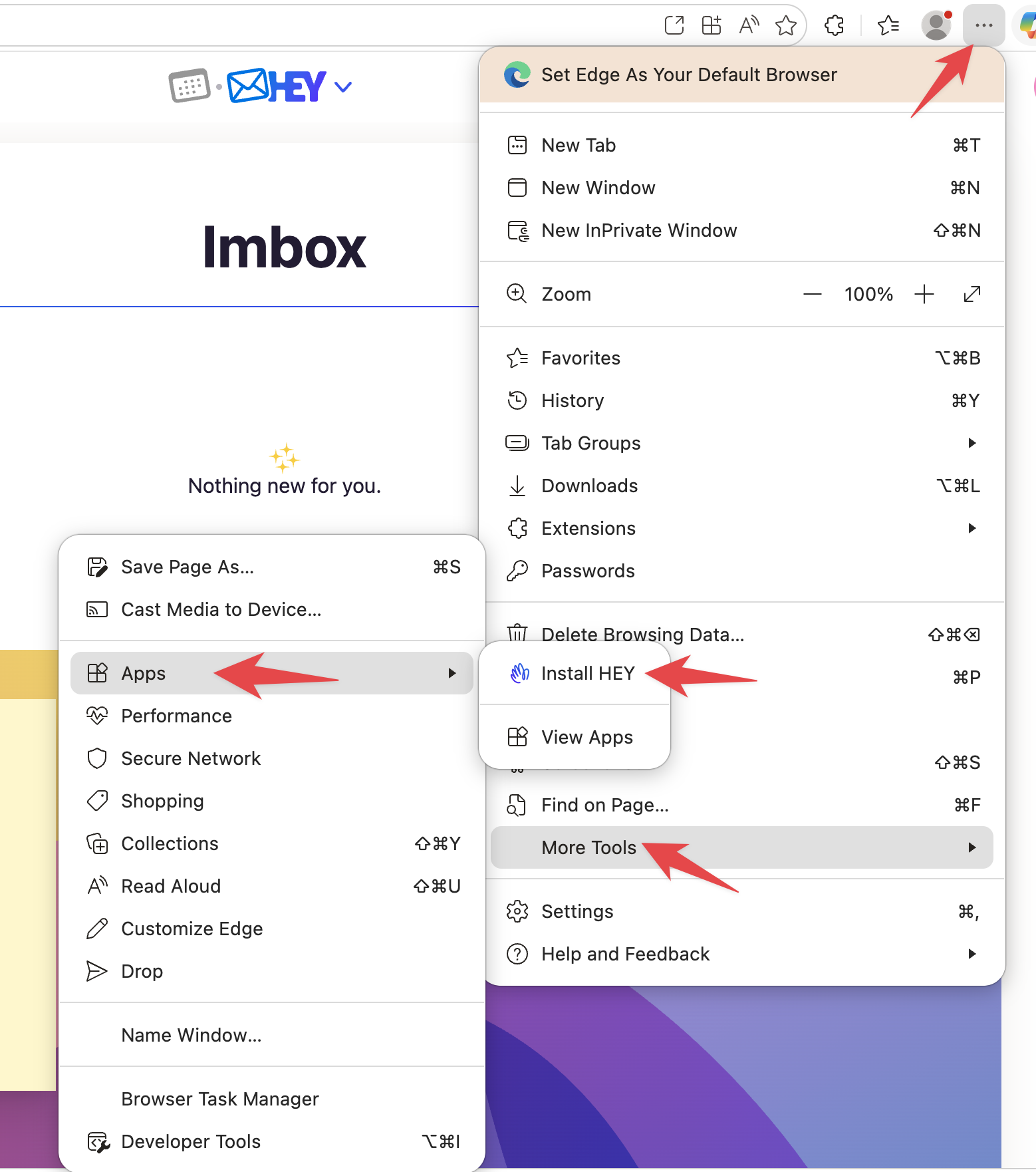This screenshot has width=1036, height=1172.
Task: Open the Extensions puzzle icon in toolbar
Action: pyautogui.click(x=834, y=25)
